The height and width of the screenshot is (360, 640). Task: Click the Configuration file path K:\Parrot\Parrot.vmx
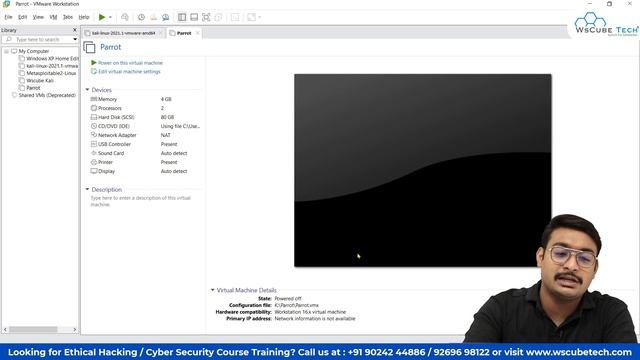[x=296, y=305]
